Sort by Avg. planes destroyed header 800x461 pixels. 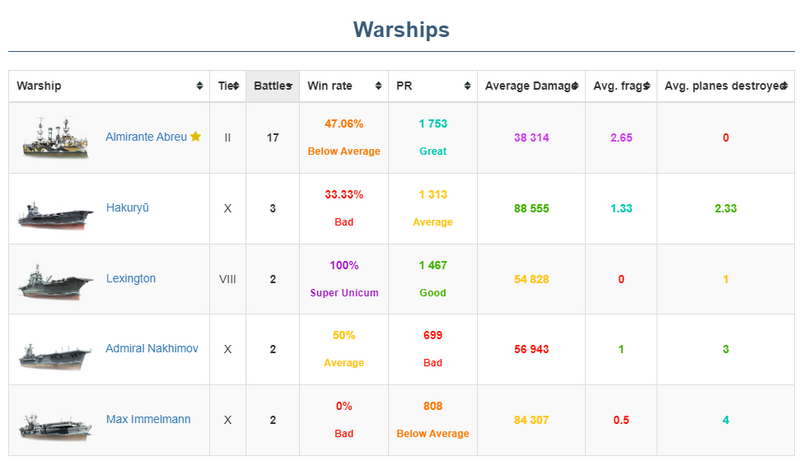pyautogui.click(x=725, y=86)
